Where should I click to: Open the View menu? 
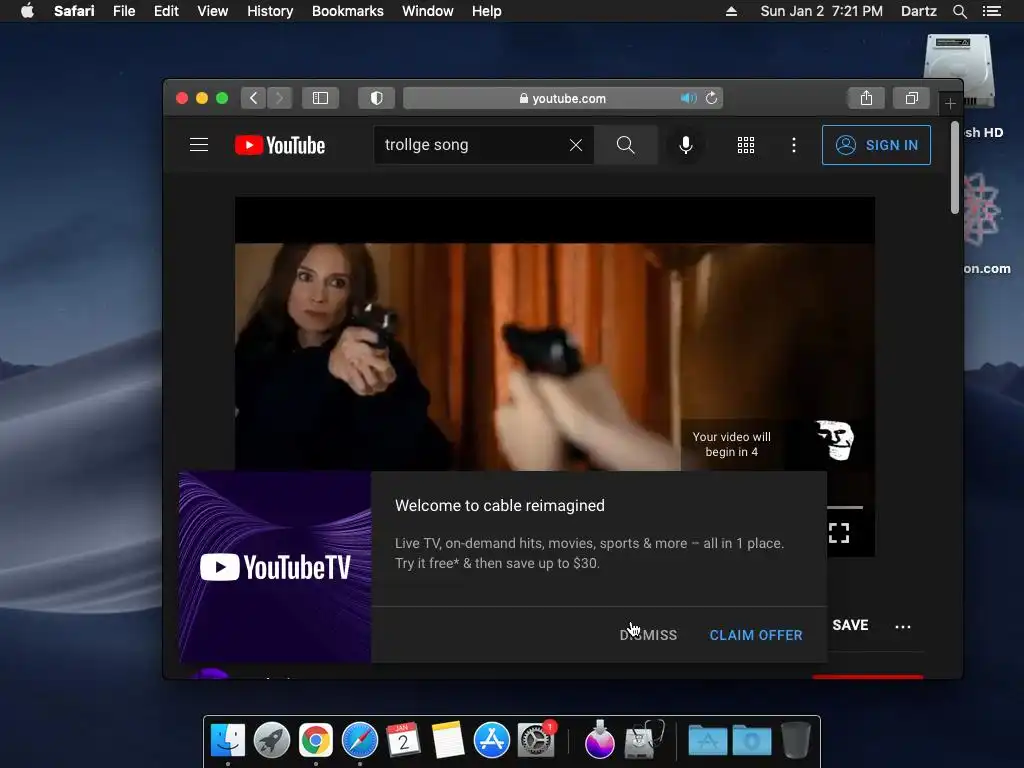pyautogui.click(x=213, y=11)
